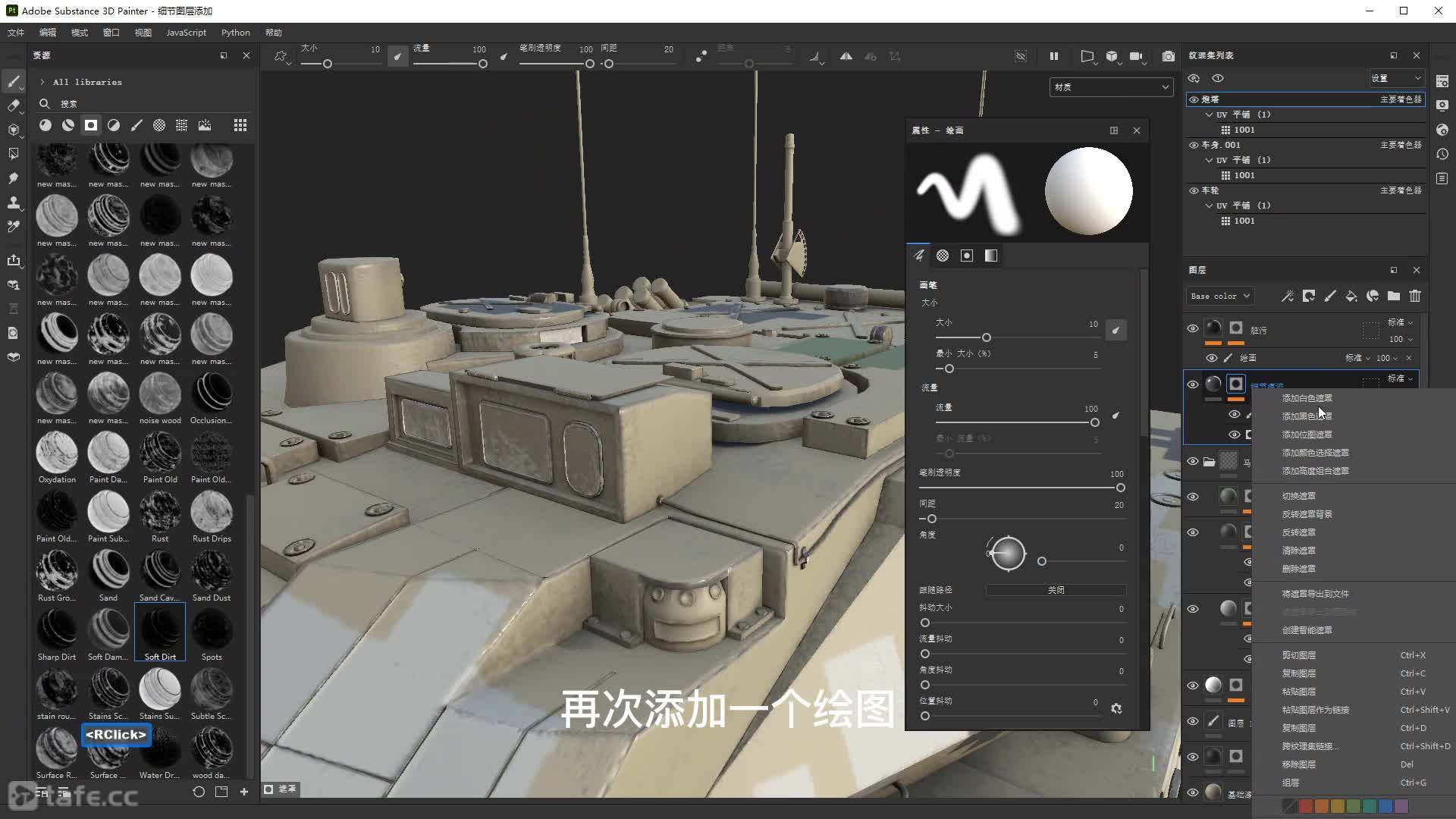
Task: Toggle visibility of 车轮 texture set
Action: (1194, 190)
